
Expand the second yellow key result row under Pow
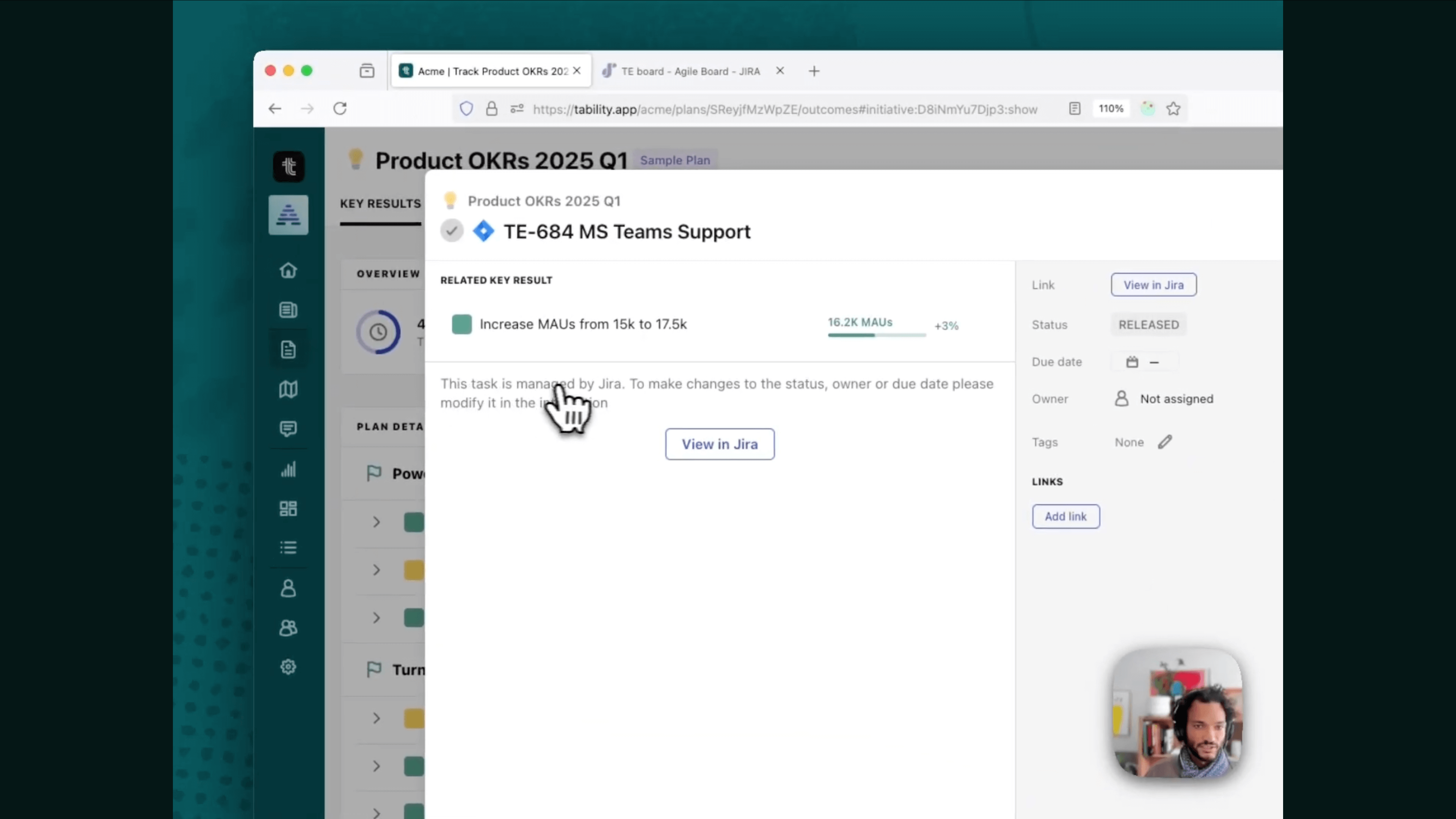coord(377,570)
